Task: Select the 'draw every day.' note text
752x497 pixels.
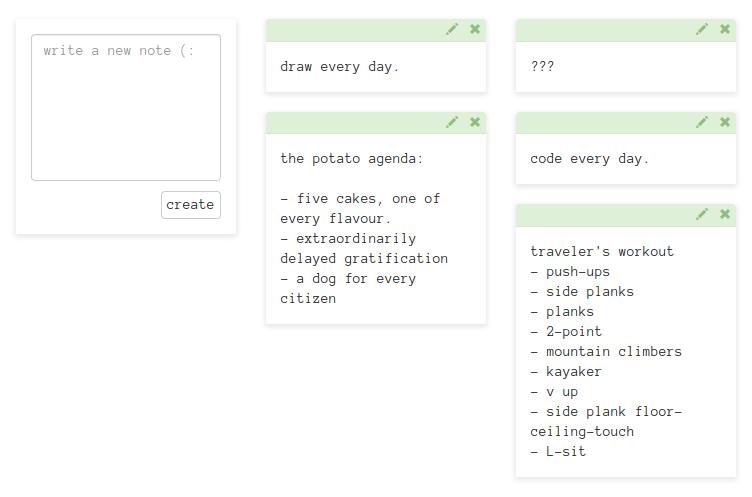Action: point(340,67)
